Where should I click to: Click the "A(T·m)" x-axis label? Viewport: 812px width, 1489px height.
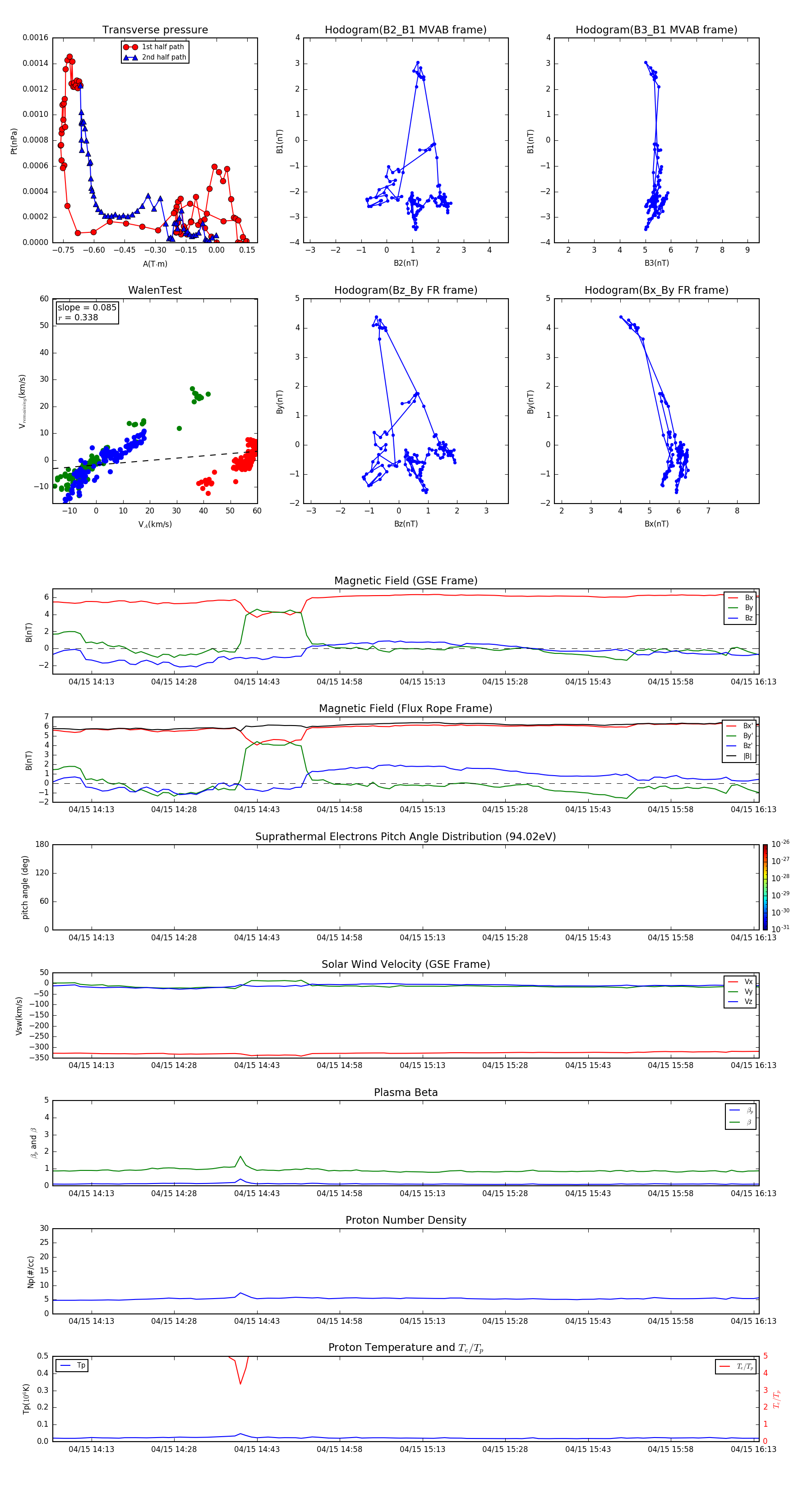pyautogui.click(x=155, y=264)
